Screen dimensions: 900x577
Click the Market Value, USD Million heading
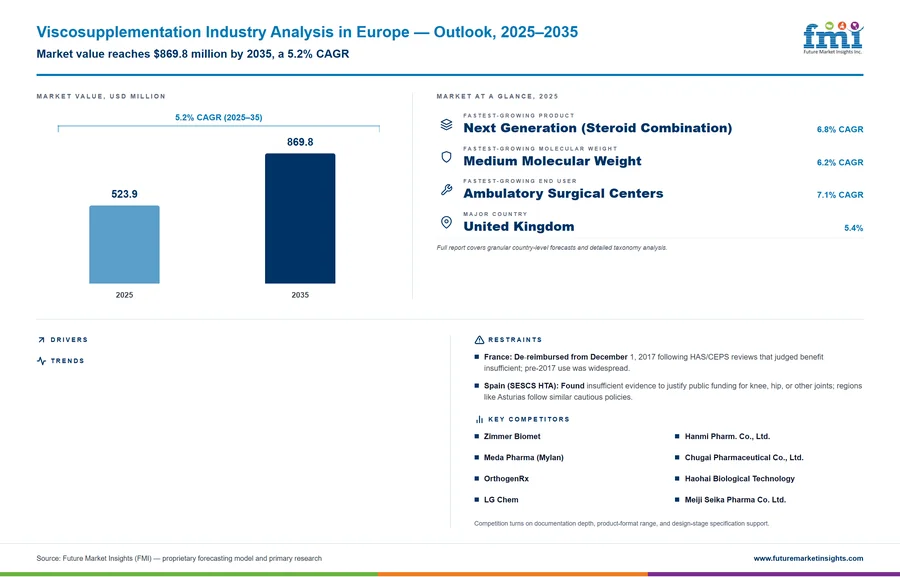click(101, 96)
